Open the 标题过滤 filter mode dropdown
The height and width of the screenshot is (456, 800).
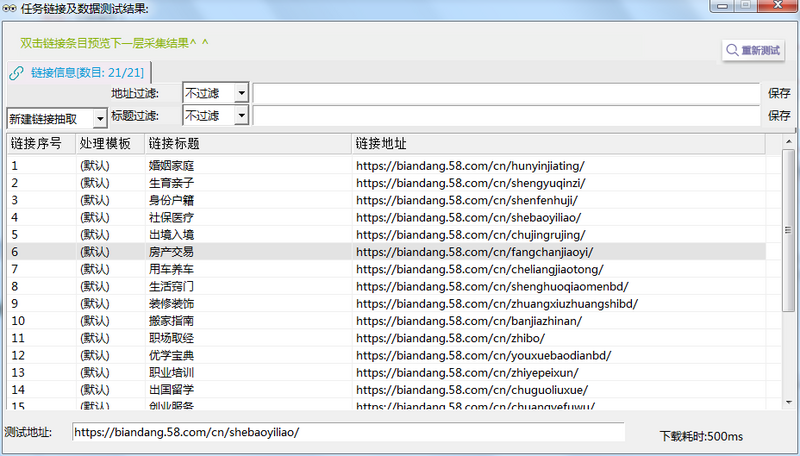(x=241, y=115)
